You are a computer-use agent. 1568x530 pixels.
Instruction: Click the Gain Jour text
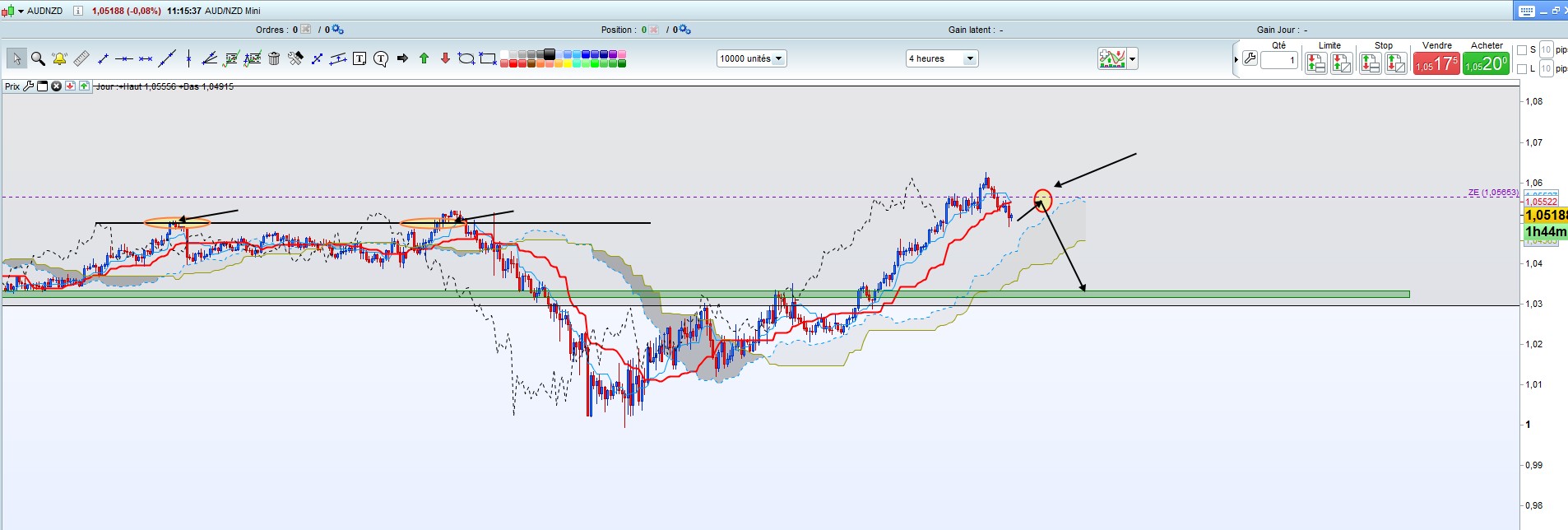tap(1282, 30)
